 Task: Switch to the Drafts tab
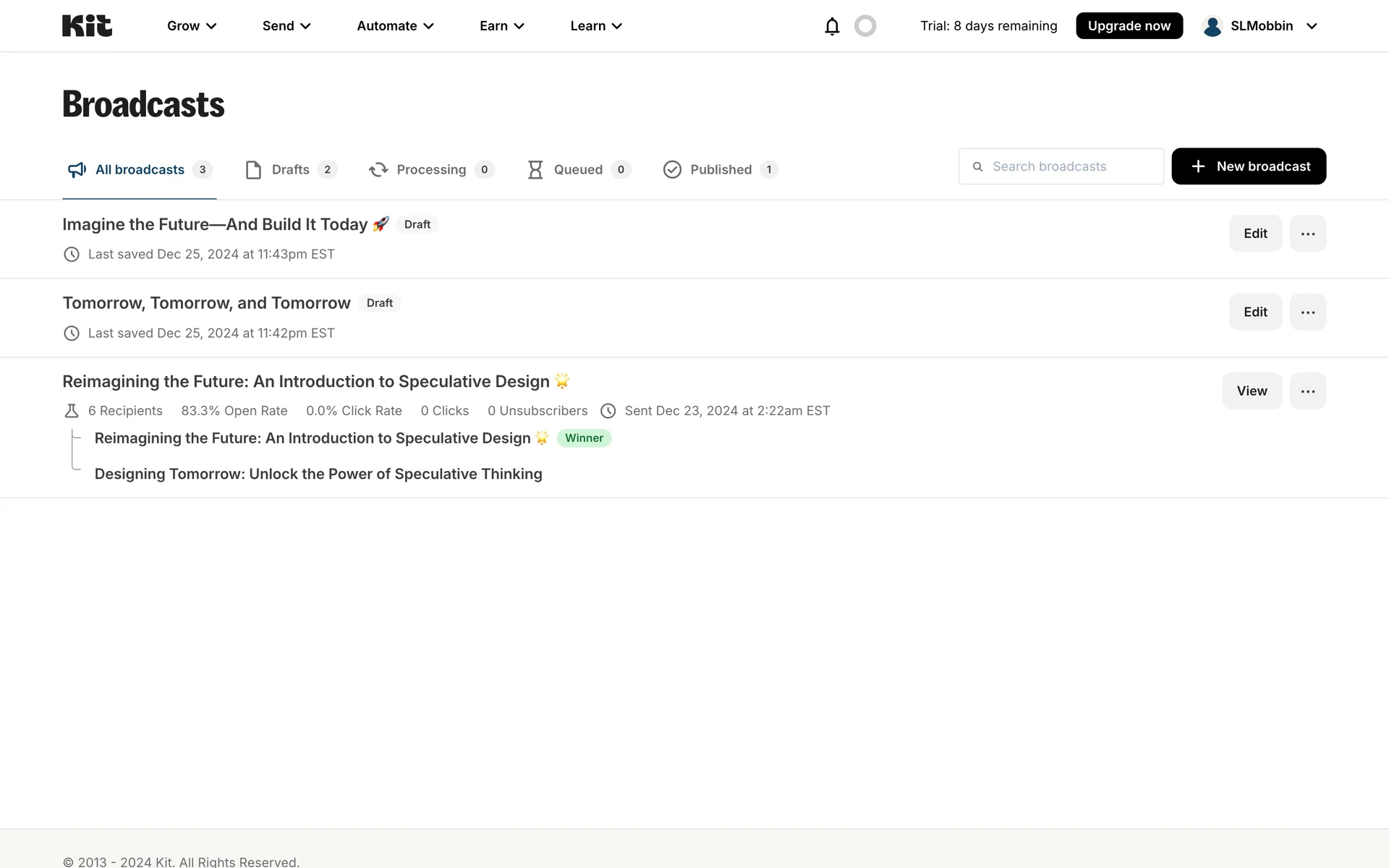point(290,170)
